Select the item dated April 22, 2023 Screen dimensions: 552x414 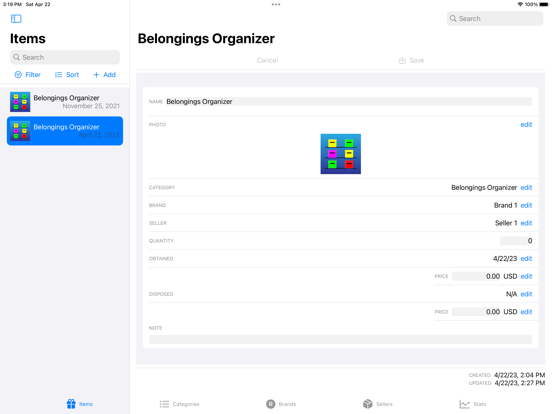click(65, 131)
